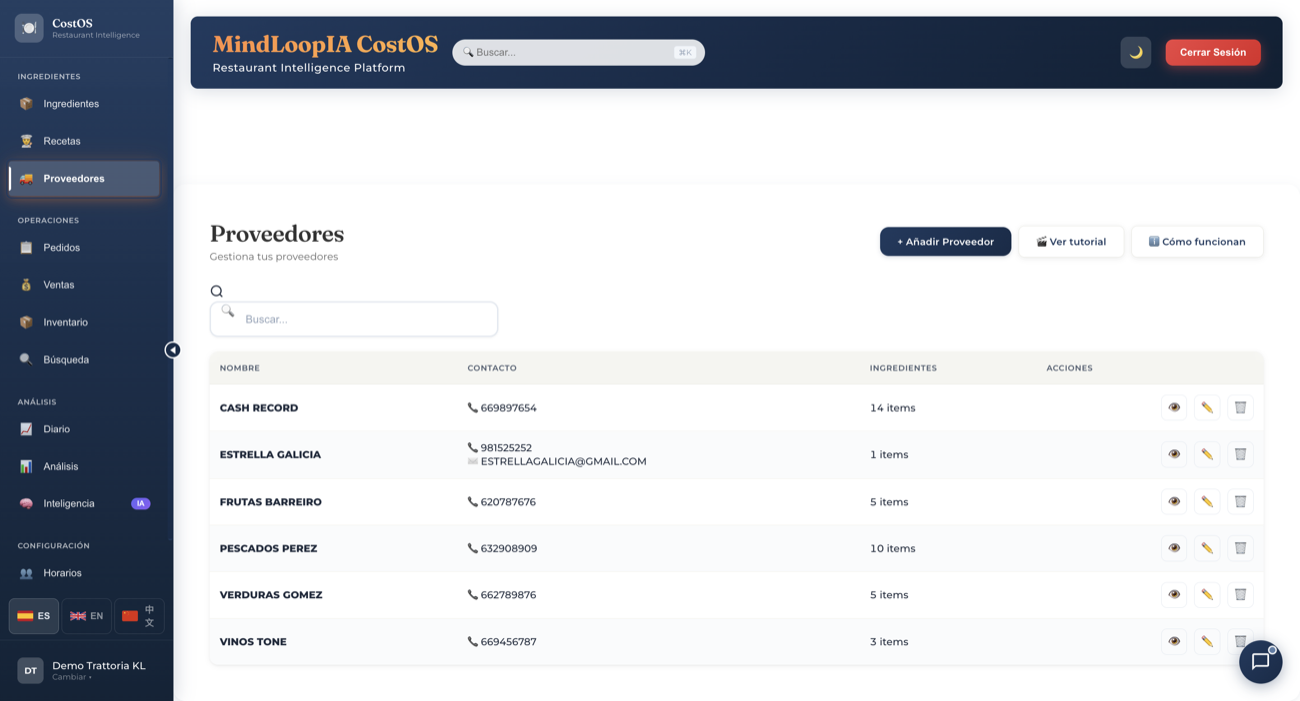The width and height of the screenshot is (1300, 701).
Task: Edit VERDURAS GOMEZ with the pencil icon
Action: (x=1207, y=594)
